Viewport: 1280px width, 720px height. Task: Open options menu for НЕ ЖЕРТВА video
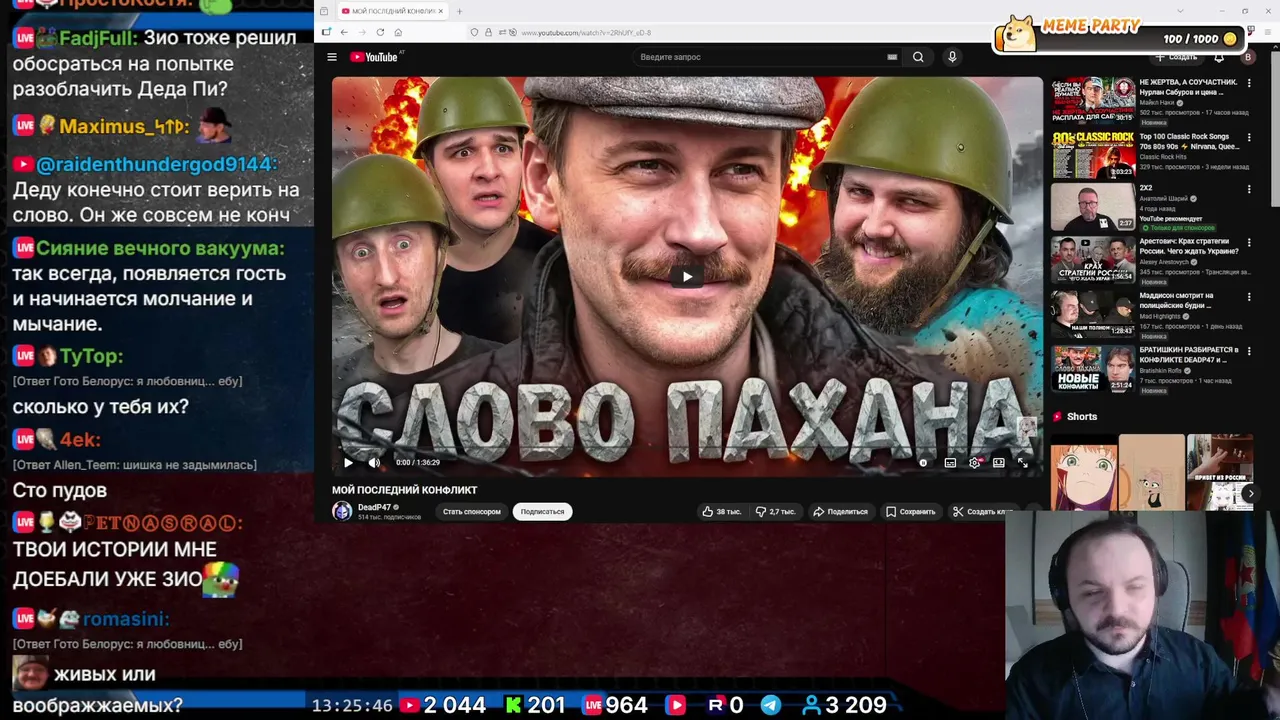click(x=1249, y=83)
